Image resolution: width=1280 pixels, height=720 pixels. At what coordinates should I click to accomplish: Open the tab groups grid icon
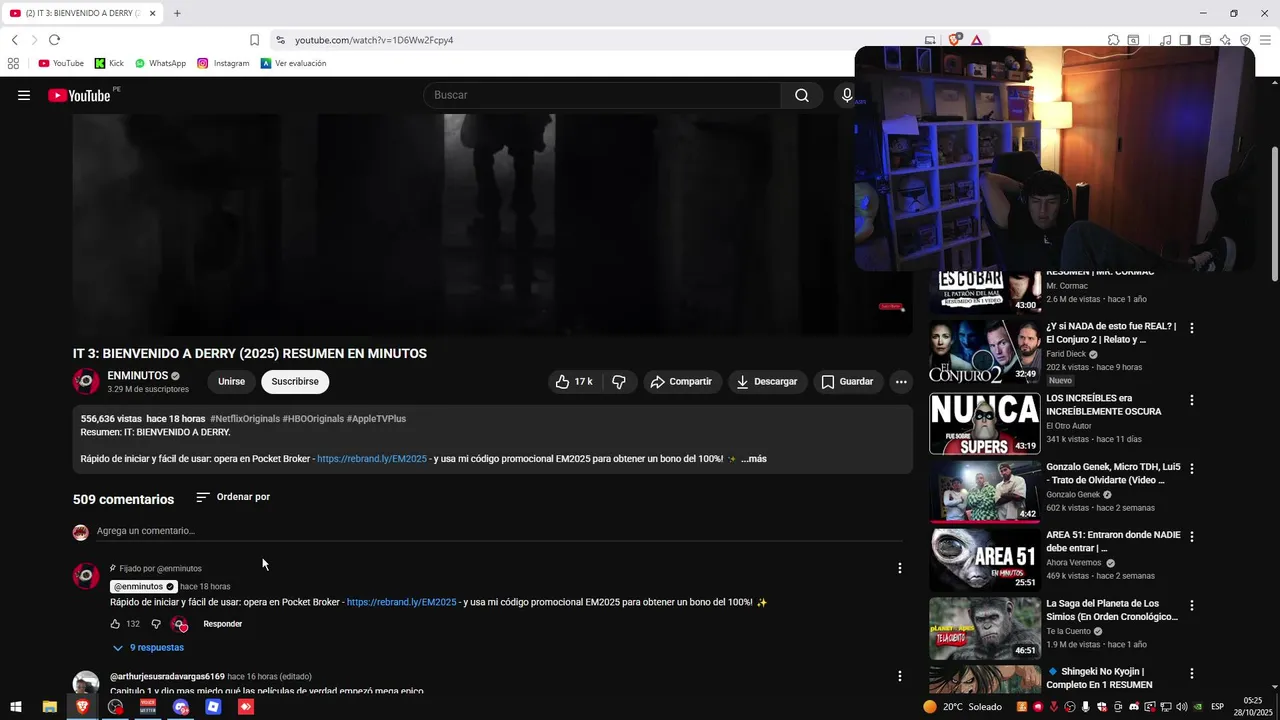pyautogui.click(x=13, y=63)
